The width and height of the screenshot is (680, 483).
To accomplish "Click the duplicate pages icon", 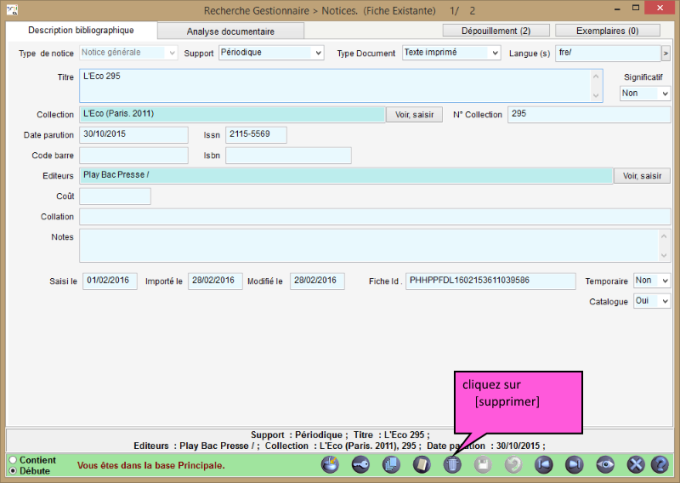I will coord(392,465).
